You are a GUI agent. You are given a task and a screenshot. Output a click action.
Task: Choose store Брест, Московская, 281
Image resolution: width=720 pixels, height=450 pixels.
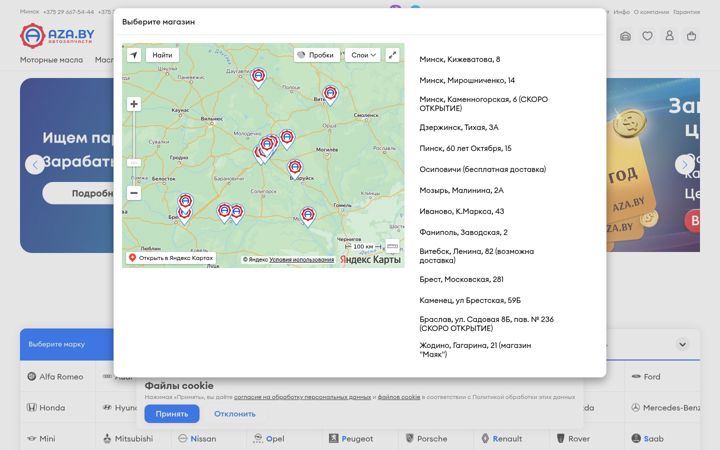point(461,279)
